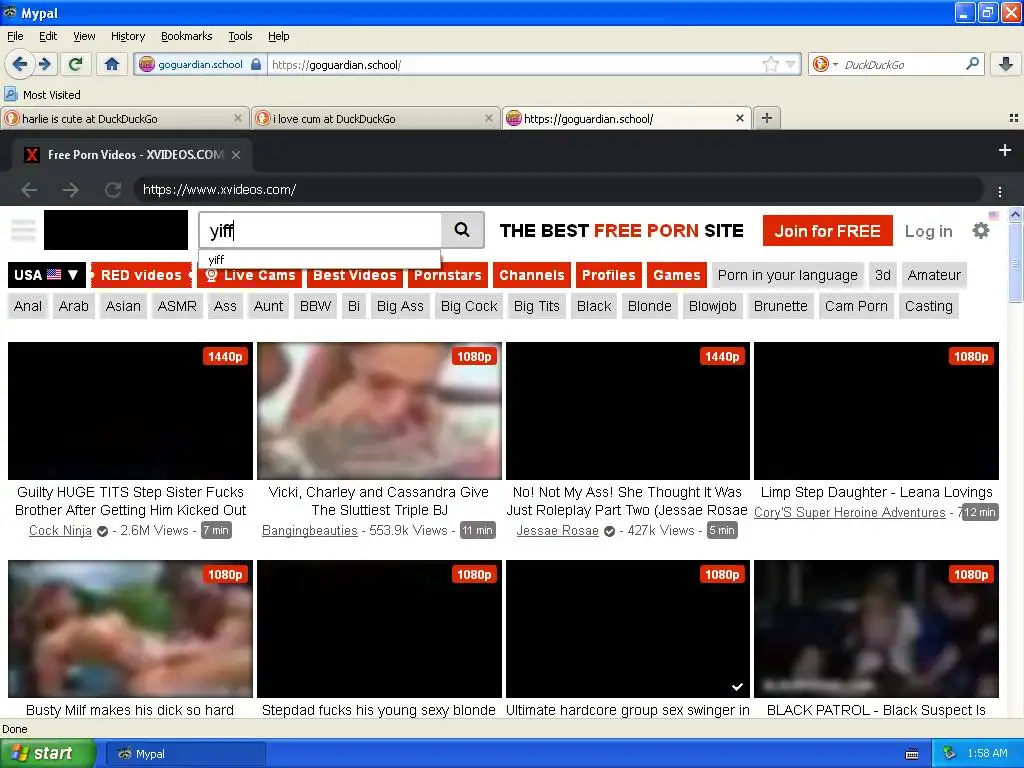Open the inner browser three-dot menu

[999, 191]
